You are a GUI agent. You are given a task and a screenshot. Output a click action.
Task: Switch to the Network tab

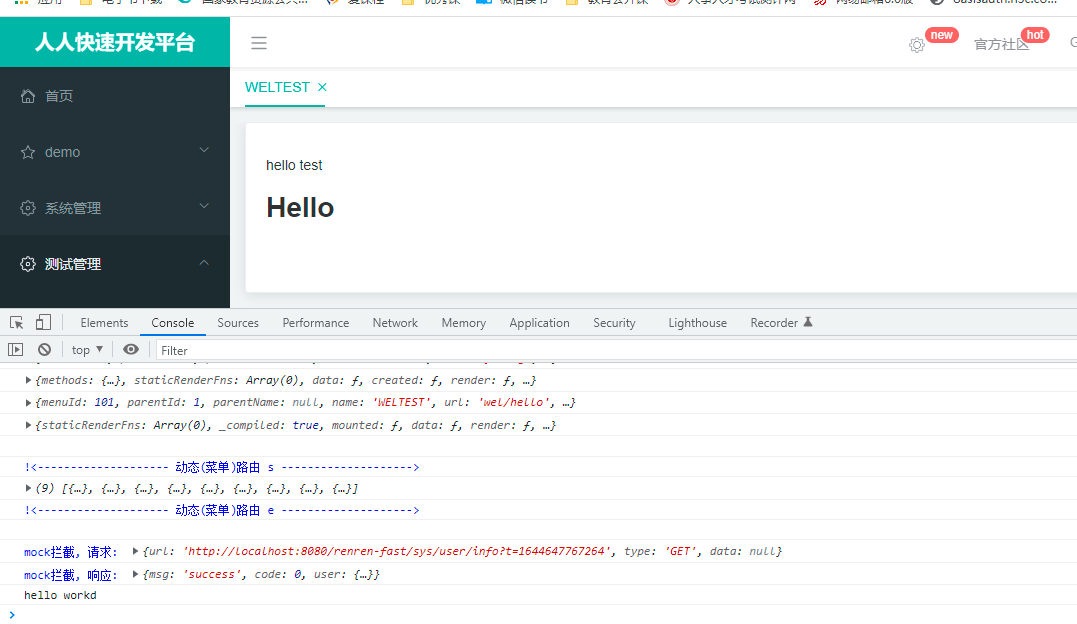(x=395, y=323)
